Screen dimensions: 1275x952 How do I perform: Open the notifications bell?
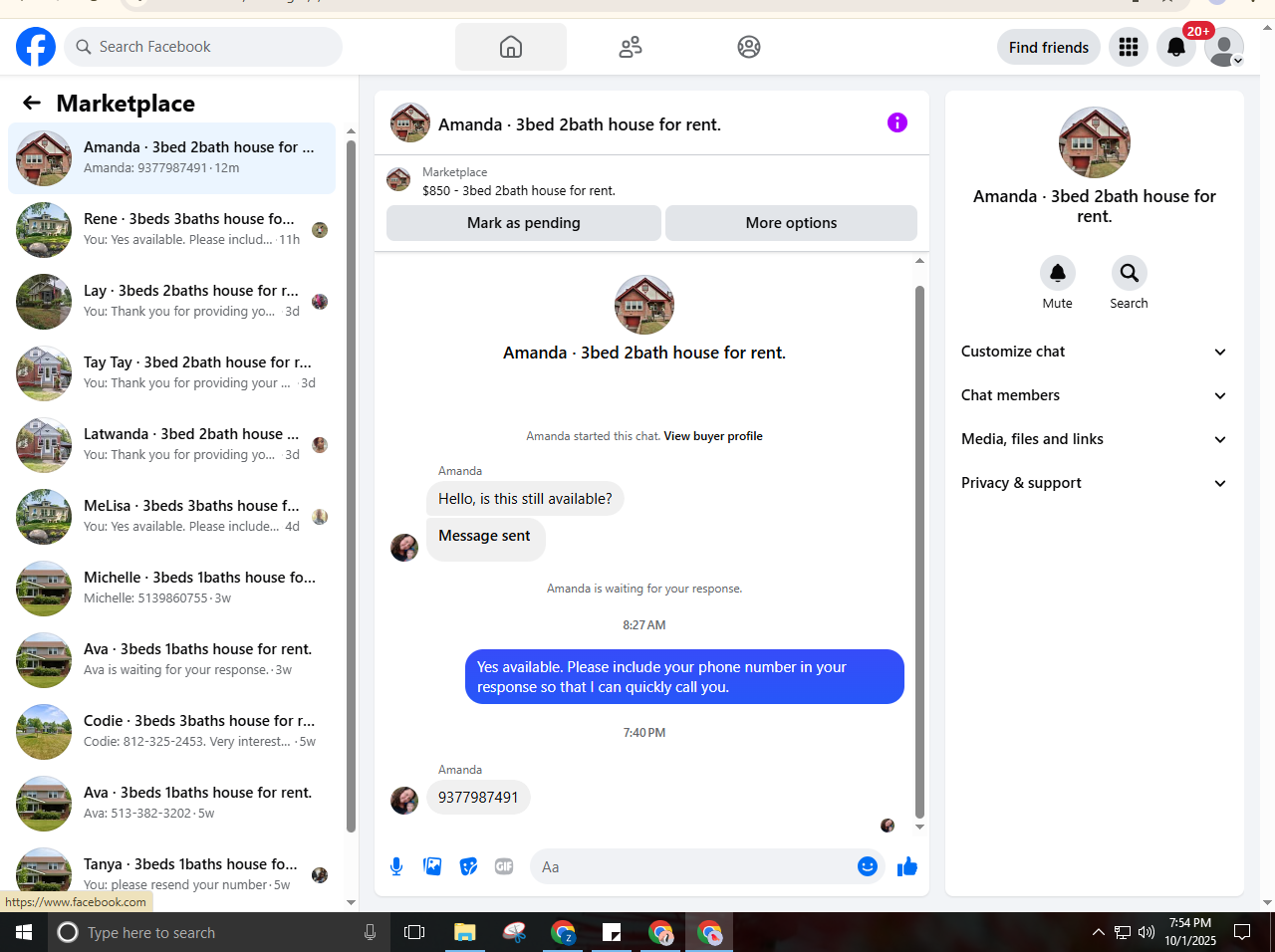1176,47
